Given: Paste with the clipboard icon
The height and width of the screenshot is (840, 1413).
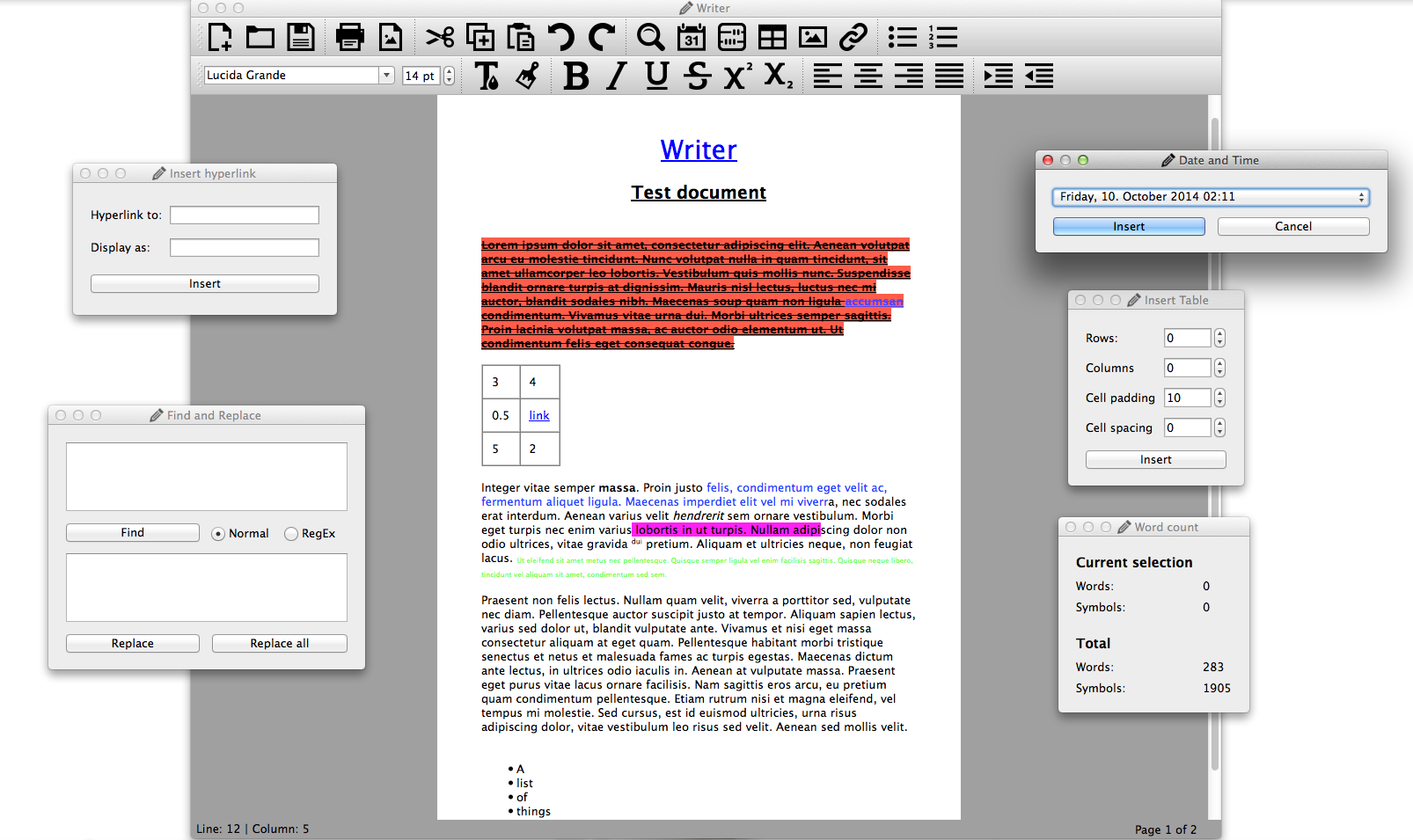Looking at the screenshot, I should tap(521, 37).
